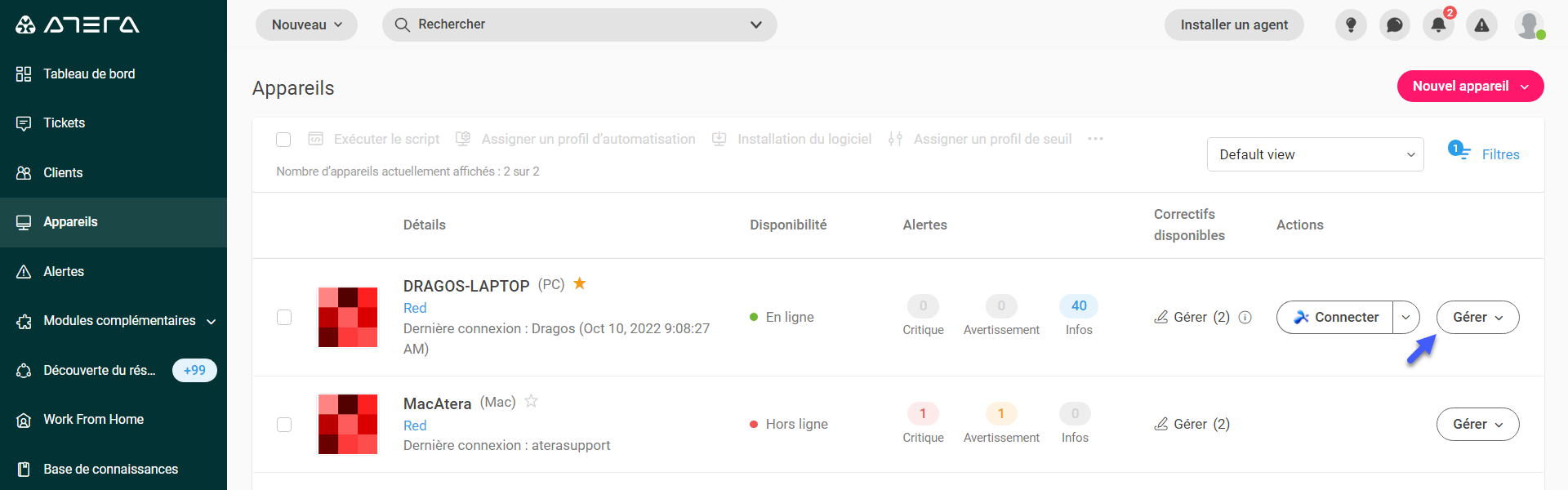Image resolution: width=1568 pixels, height=490 pixels.
Task: Favorite MacAtera with empty star
Action: tap(531, 401)
